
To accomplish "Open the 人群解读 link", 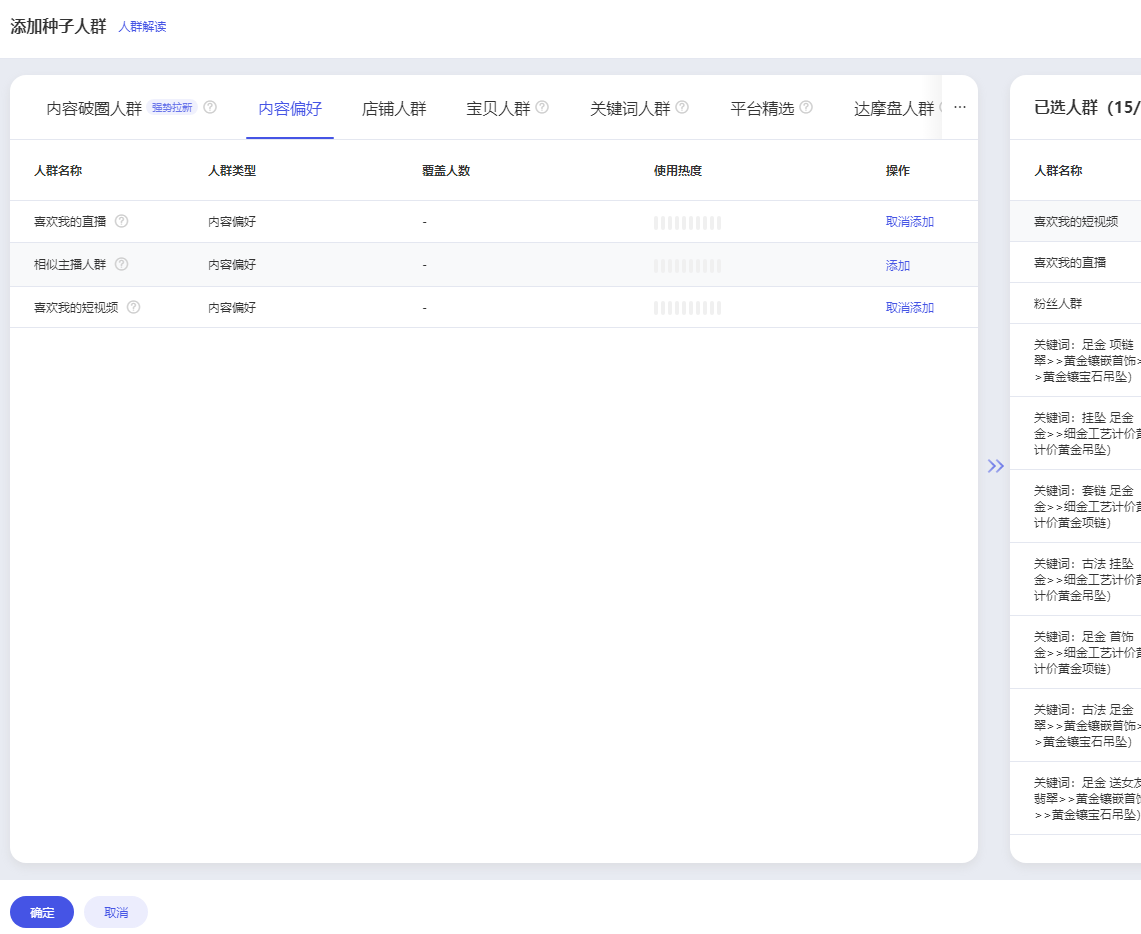I will [x=142, y=27].
